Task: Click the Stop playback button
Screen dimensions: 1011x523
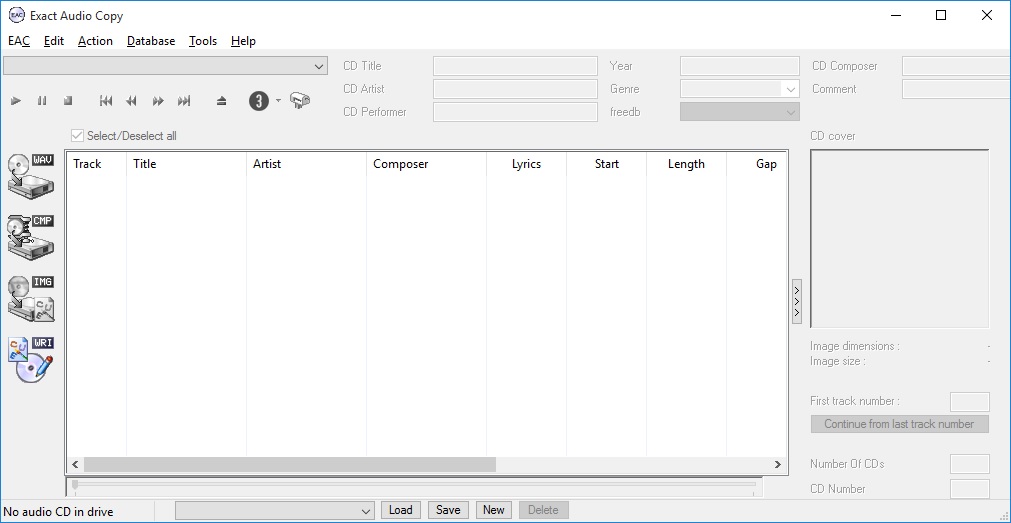Action: (68, 101)
